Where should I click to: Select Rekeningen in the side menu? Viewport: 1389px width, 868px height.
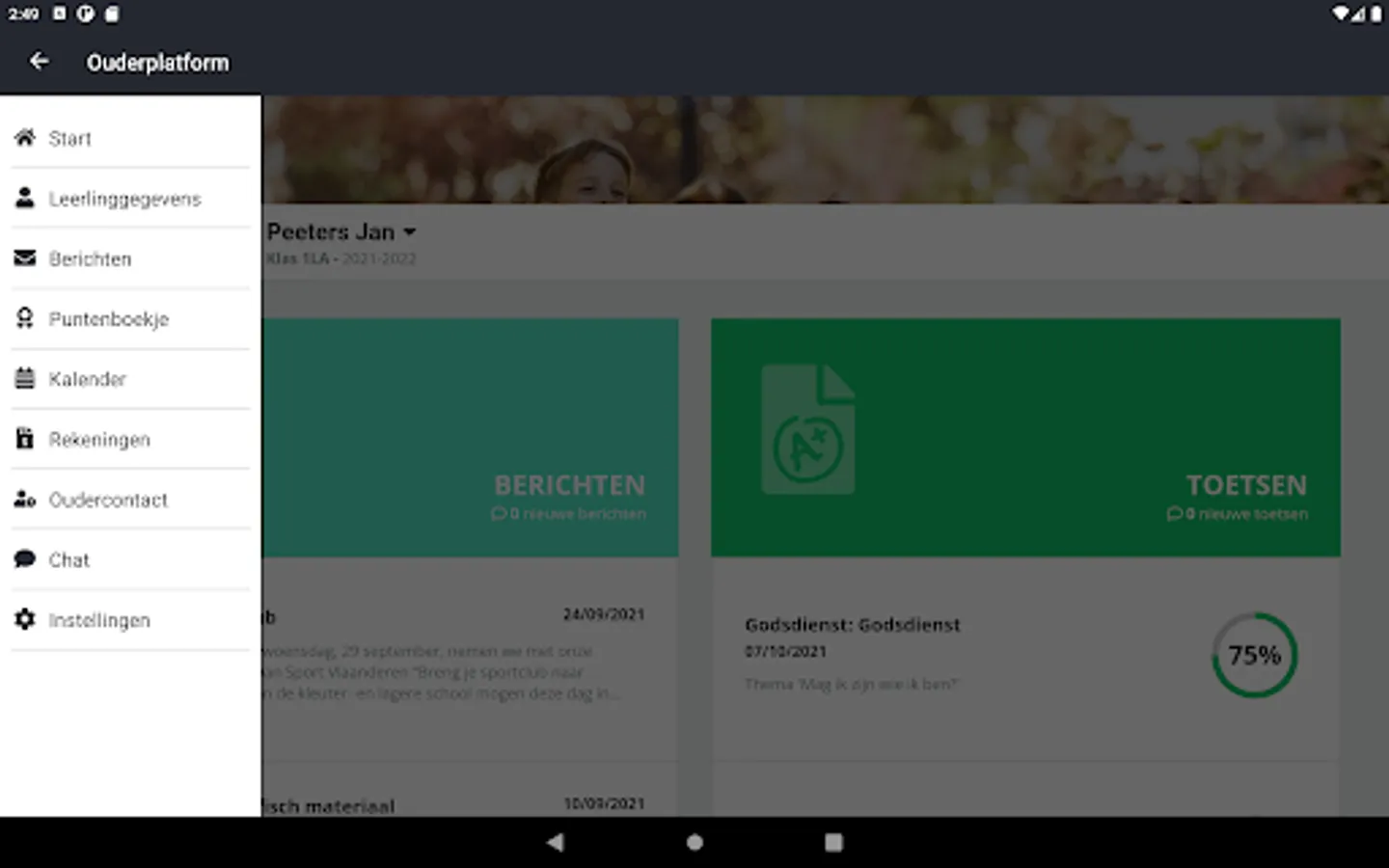click(130, 439)
